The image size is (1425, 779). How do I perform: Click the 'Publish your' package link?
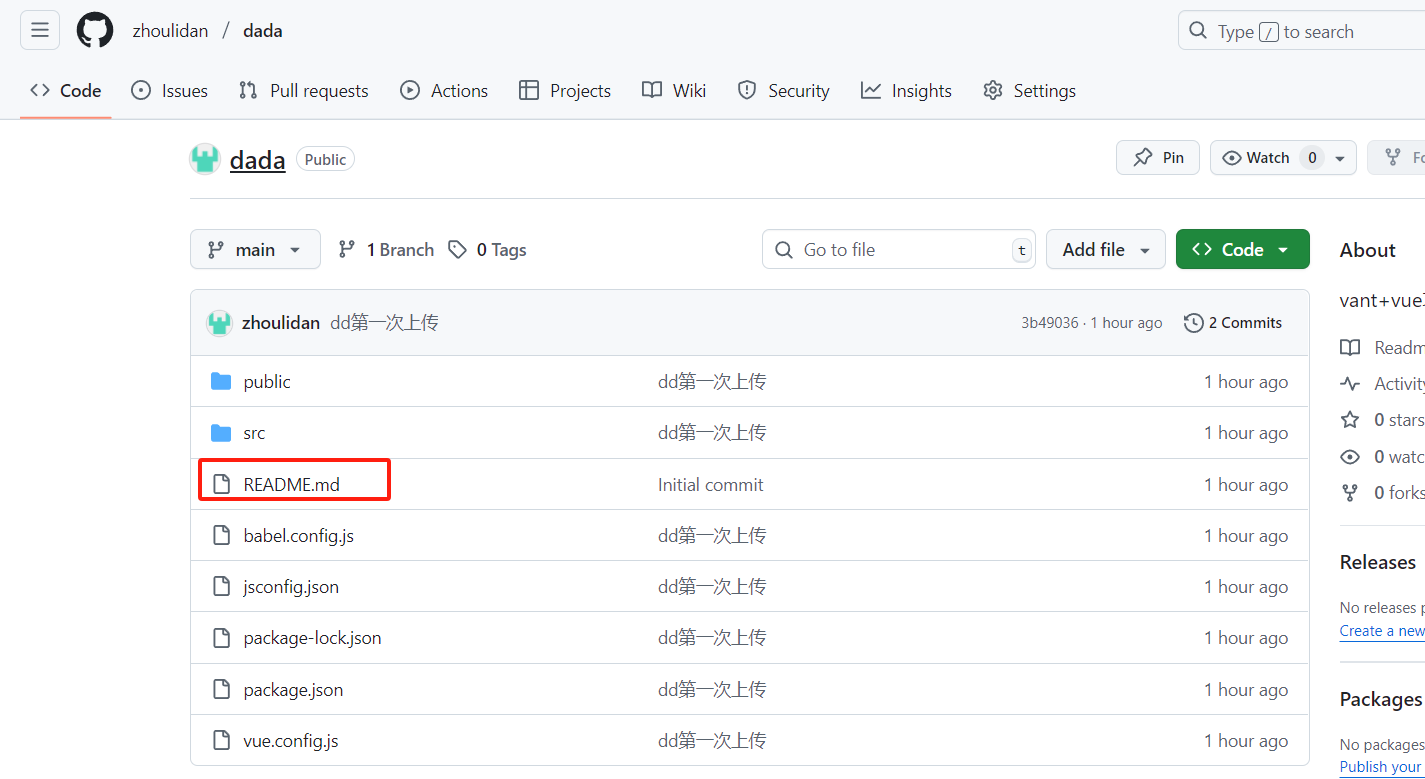click(x=1380, y=767)
